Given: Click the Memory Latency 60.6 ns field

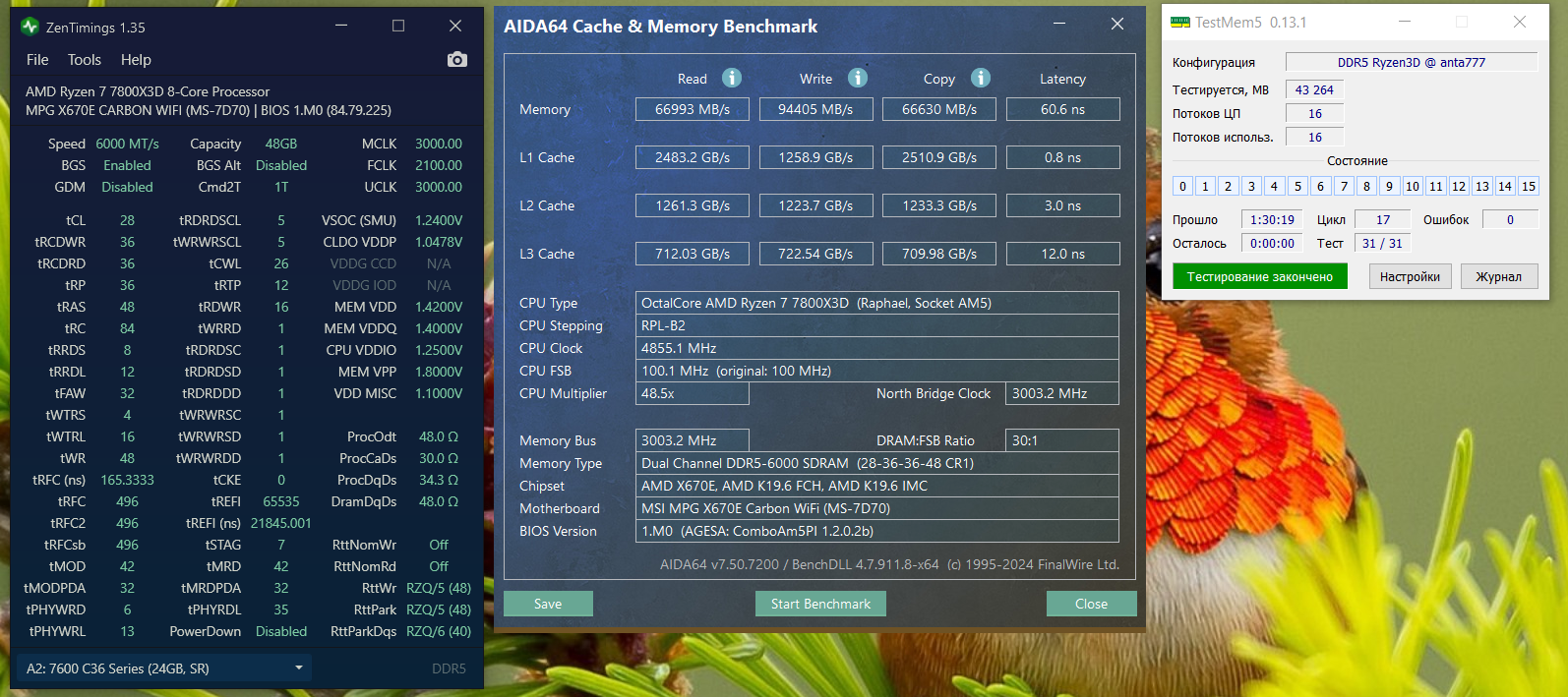Looking at the screenshot, I should tap(1062, 109).
